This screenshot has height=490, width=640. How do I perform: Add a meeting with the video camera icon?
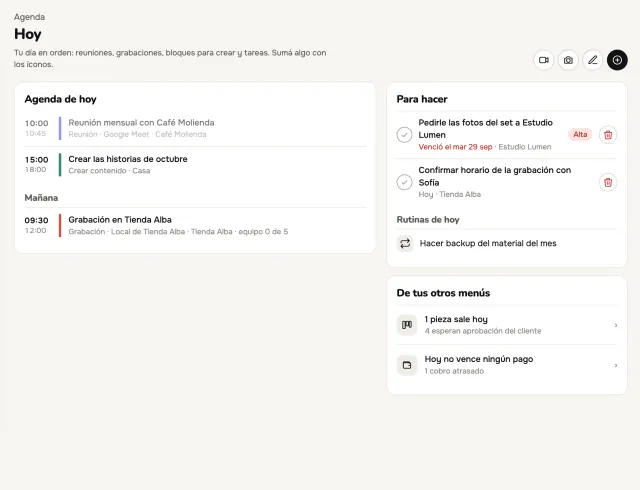(543, 60)
